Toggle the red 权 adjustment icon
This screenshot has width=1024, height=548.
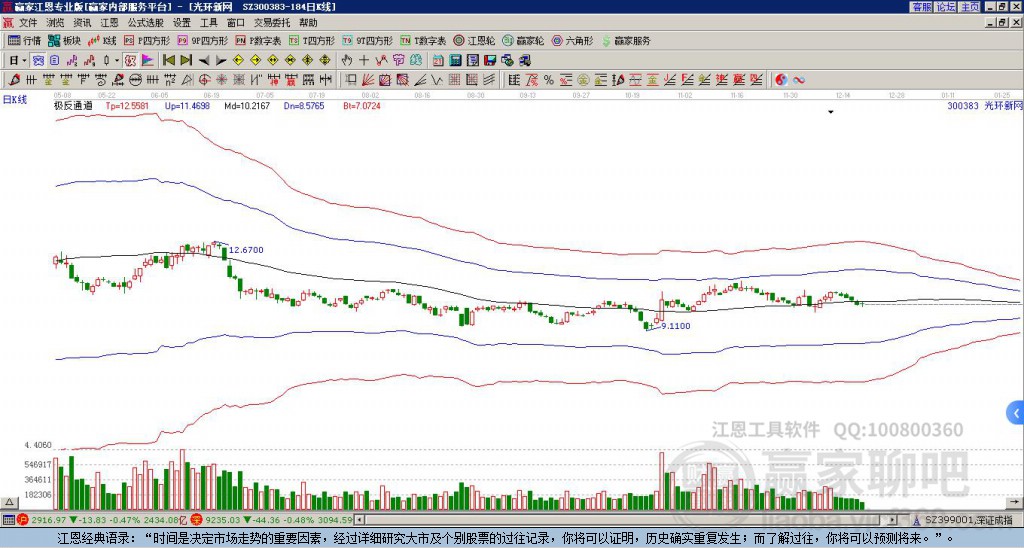[131, 61]
